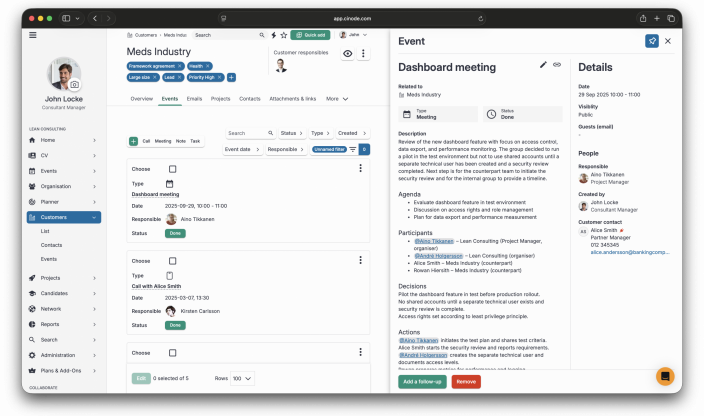
Task: Copy event link using the chain icon
Action: click(557, 64)
